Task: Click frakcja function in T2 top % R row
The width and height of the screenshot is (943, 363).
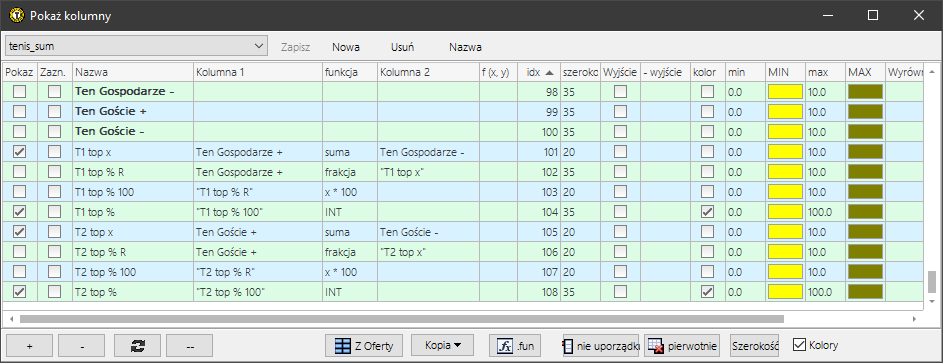Action: pos(349,252)
